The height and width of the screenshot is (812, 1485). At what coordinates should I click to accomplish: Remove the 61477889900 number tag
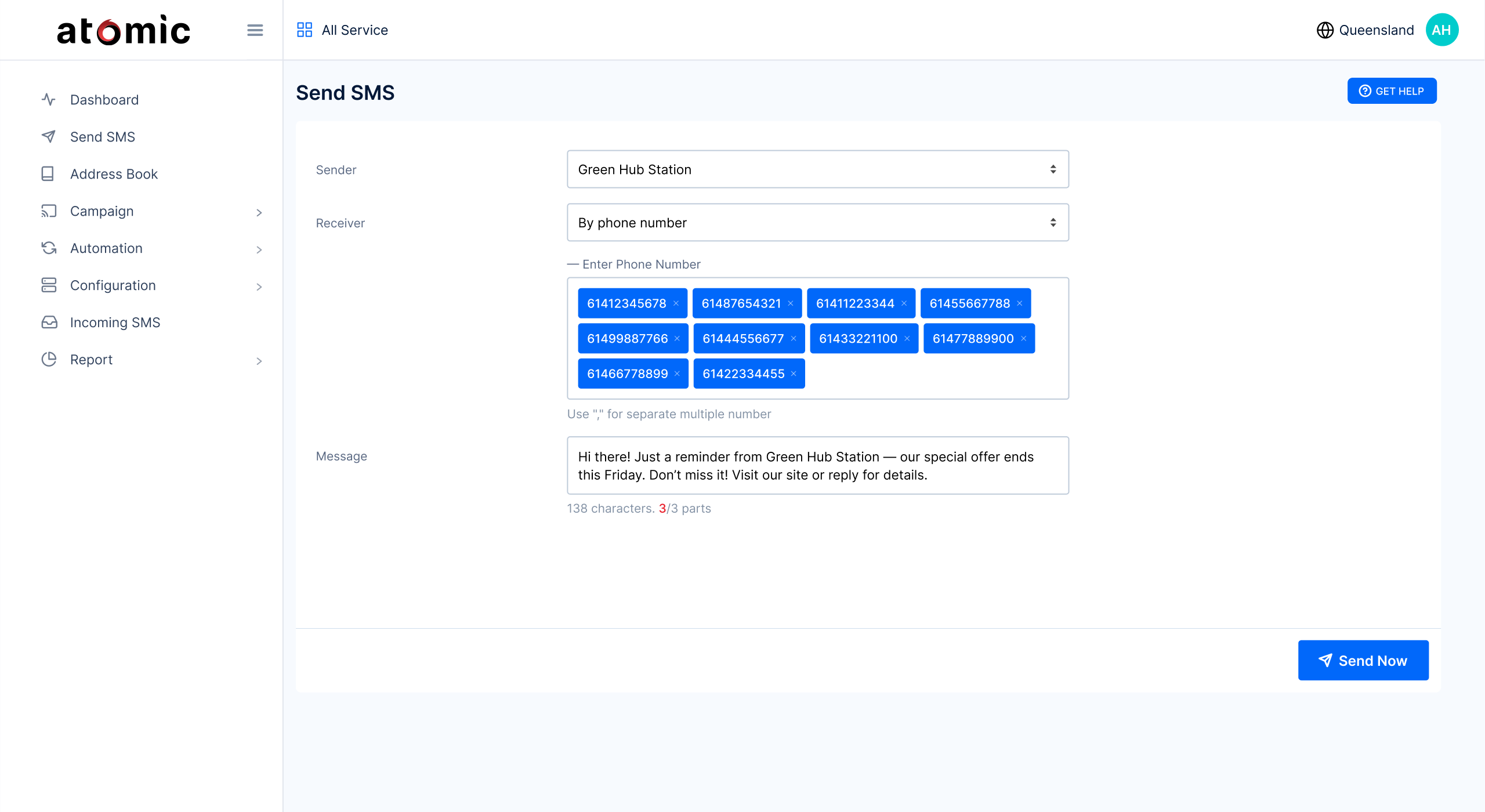[1024, 339]
